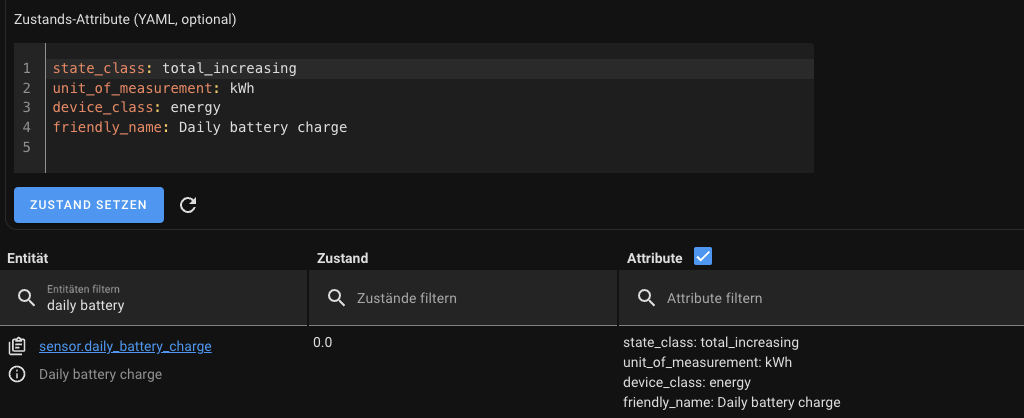Screen dimensions: 1024x418
Task: Click the 0.0 state value of the sensor
Action: [x=322, y=343]
